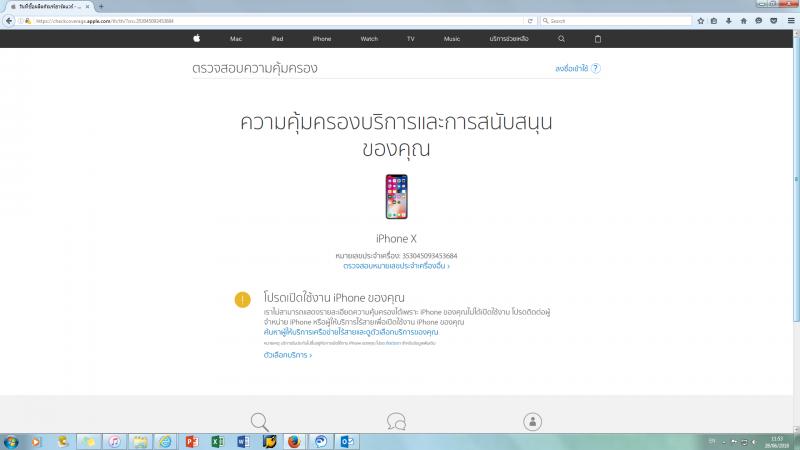The width and height of the screenshot is (800, 450).
Task: Open Internet Explorer from the taskbar
Action: click(165, 442)
